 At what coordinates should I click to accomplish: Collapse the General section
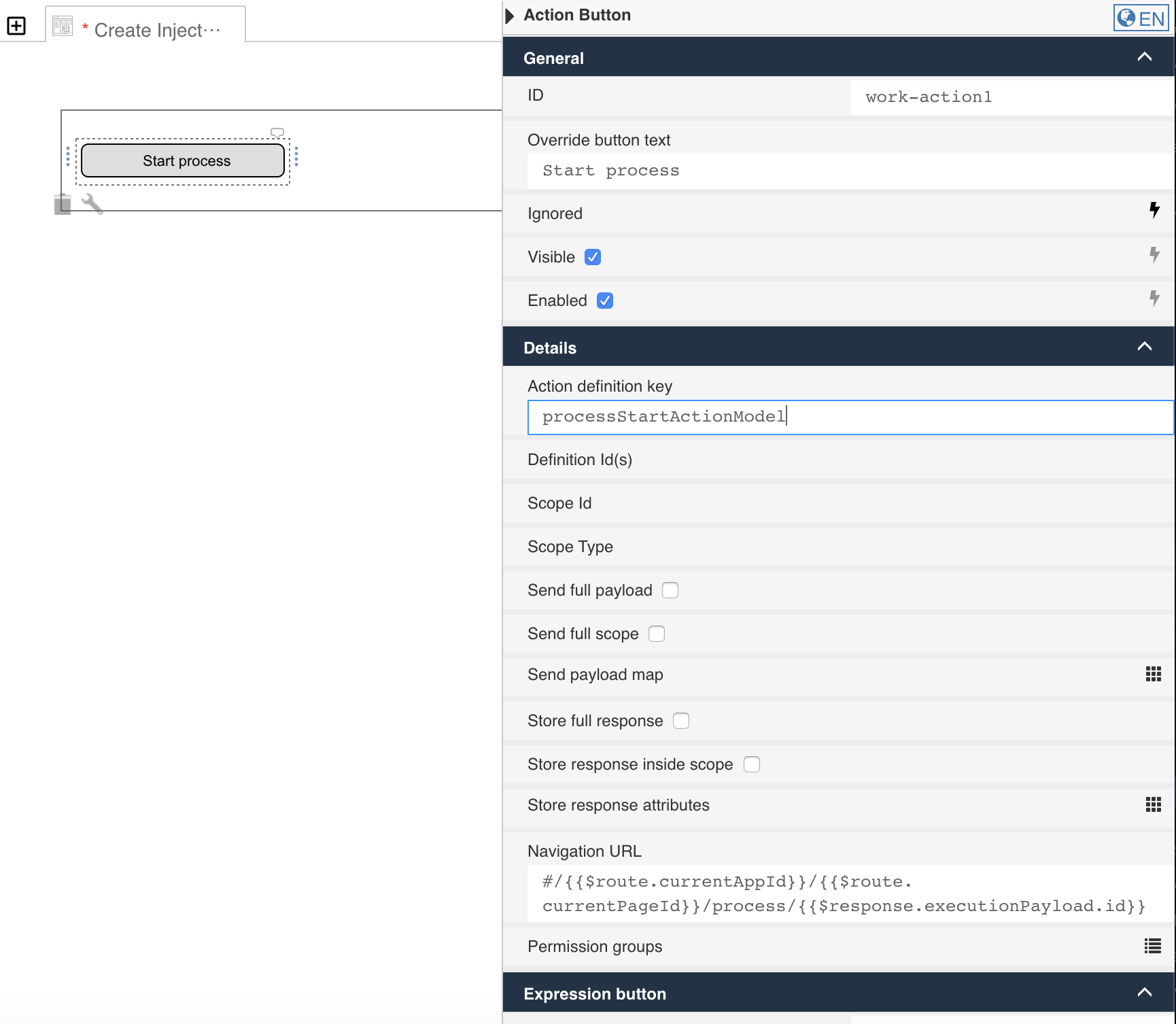1145,57
